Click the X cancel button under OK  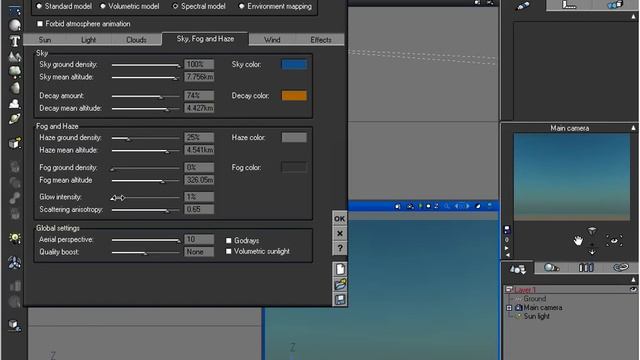pos(340,233)
